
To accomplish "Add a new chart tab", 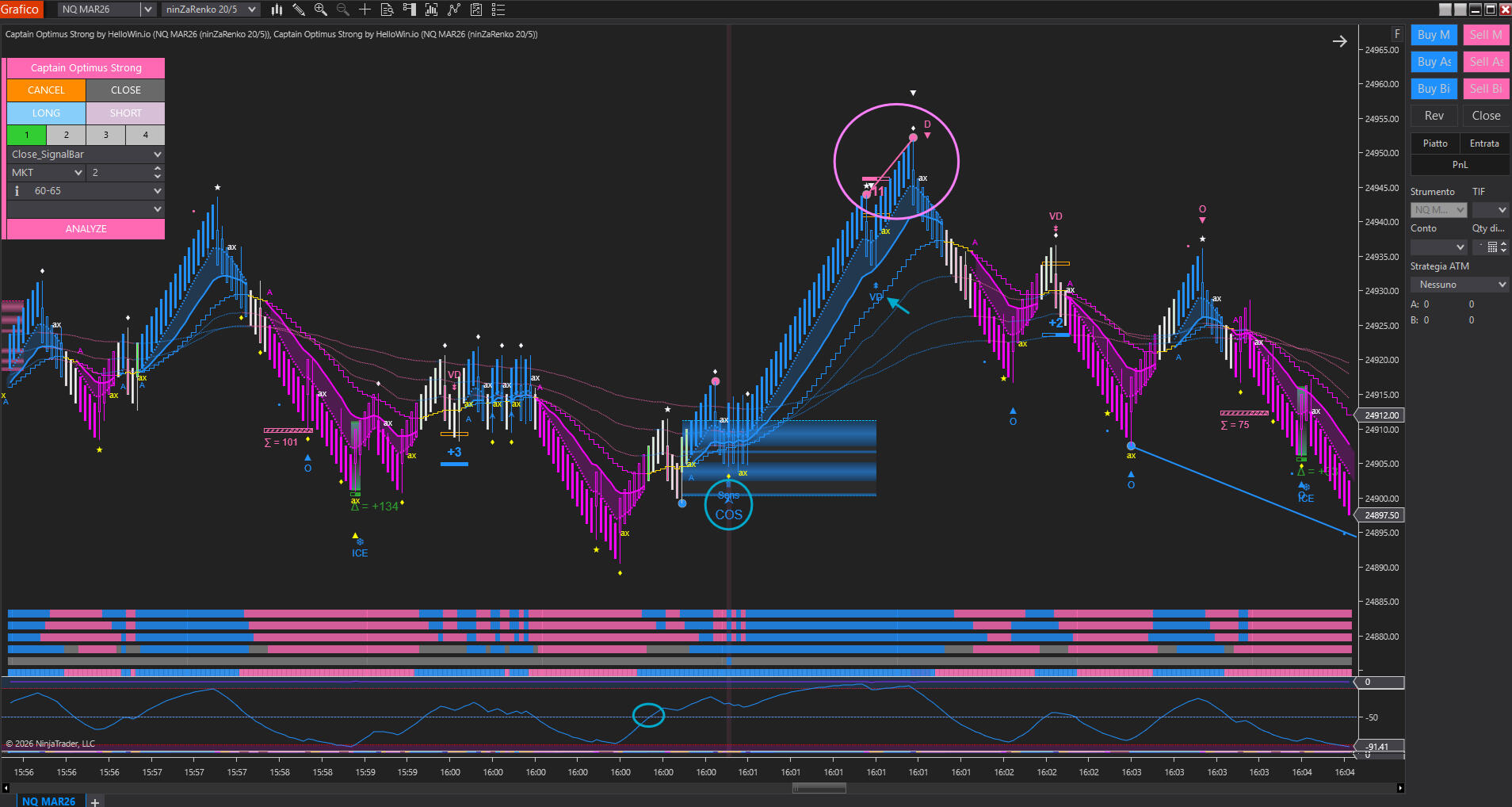I will click(x=95, y=801).
